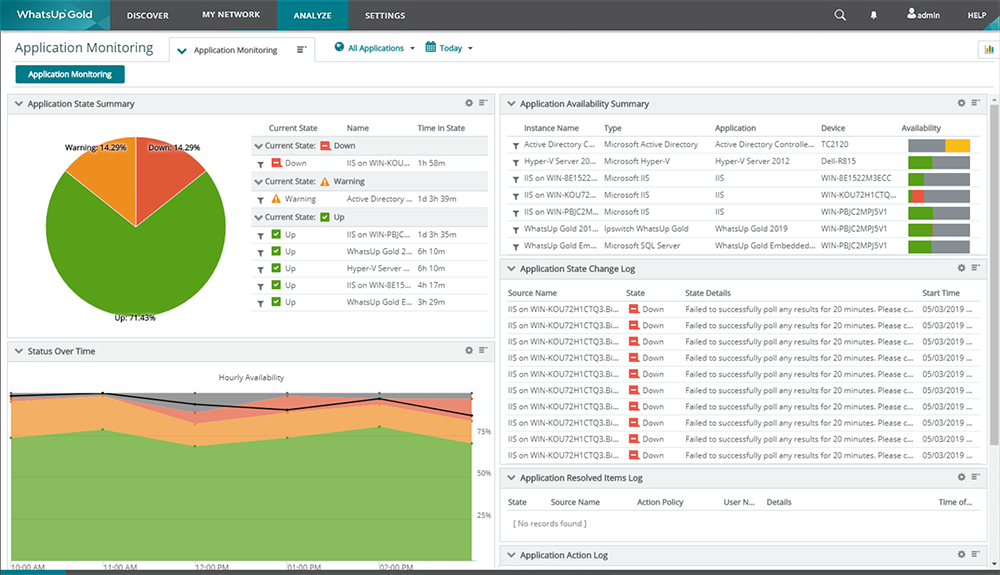
Task: Click filter icon for WhatsUp Gold 201... instance
Action: [515, 230]
